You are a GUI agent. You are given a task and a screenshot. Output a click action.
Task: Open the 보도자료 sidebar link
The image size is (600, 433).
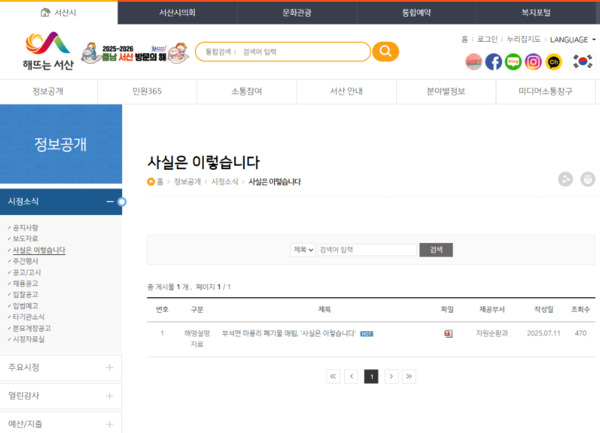pyautogui.click(x=25, y=239)
